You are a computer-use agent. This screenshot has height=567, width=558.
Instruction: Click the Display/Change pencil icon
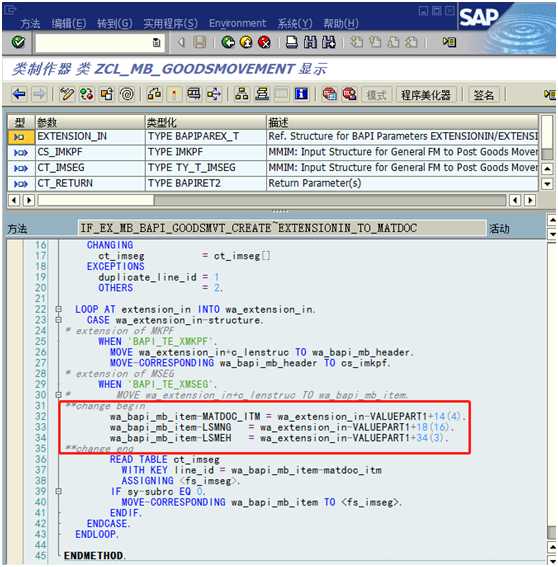(67, 95)
